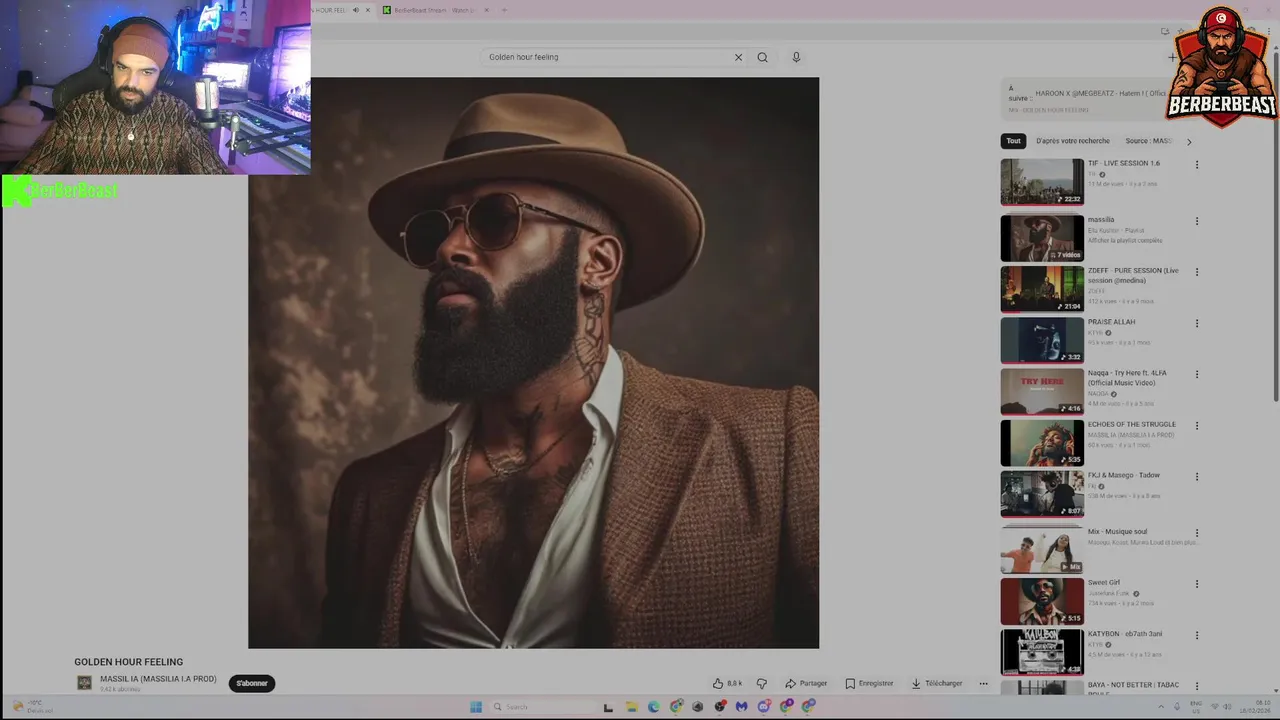Clear the search box with X icon
The width and height of the screenshot is (1280, 720).
(x=738, y=57)
